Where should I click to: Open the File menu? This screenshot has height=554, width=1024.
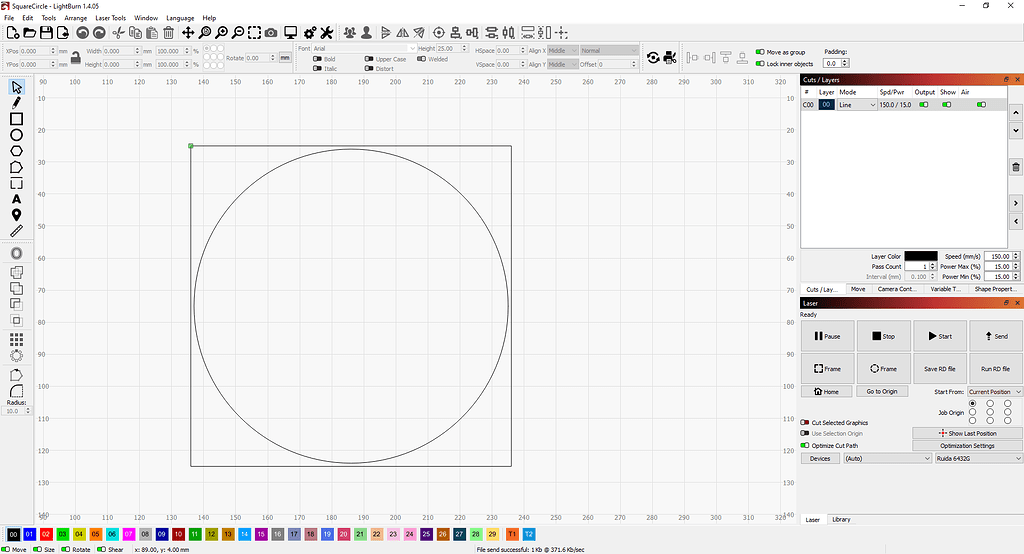9,18
